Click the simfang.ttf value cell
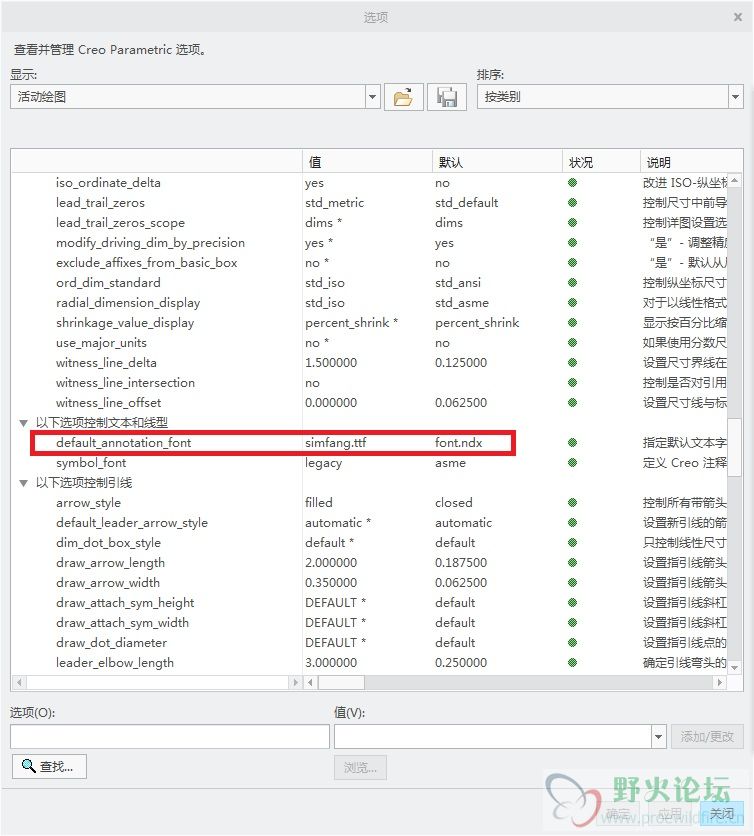This screenshot has width=754, height=836. point(336,443)
